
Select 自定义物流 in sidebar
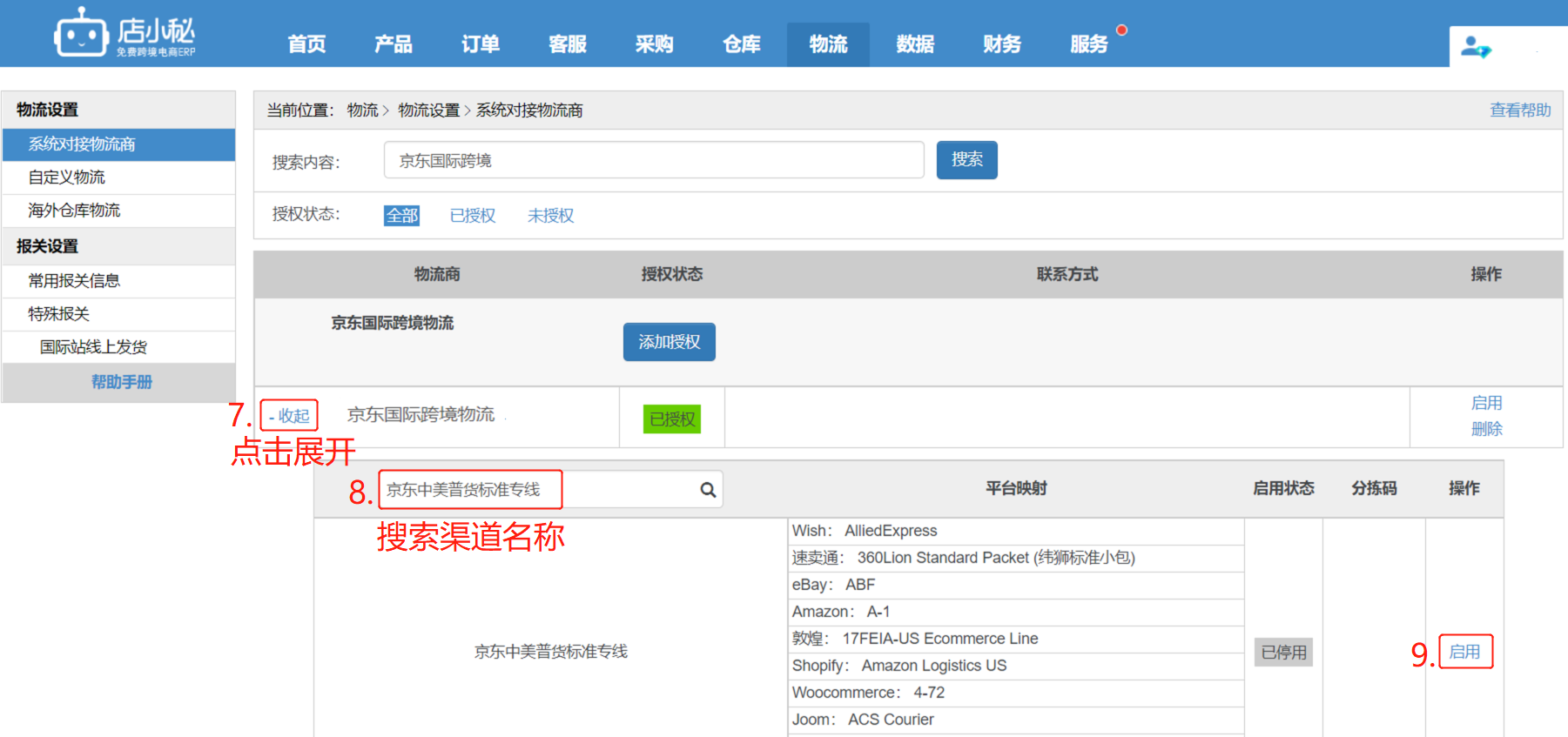point(118,178)
